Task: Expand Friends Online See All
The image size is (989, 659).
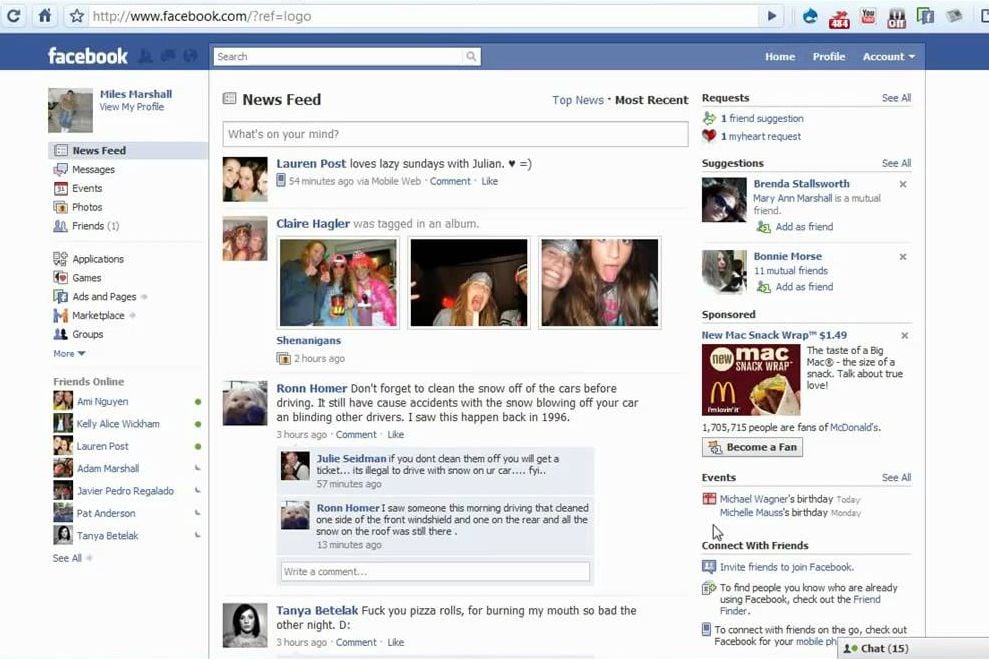Action: [72, 558]
